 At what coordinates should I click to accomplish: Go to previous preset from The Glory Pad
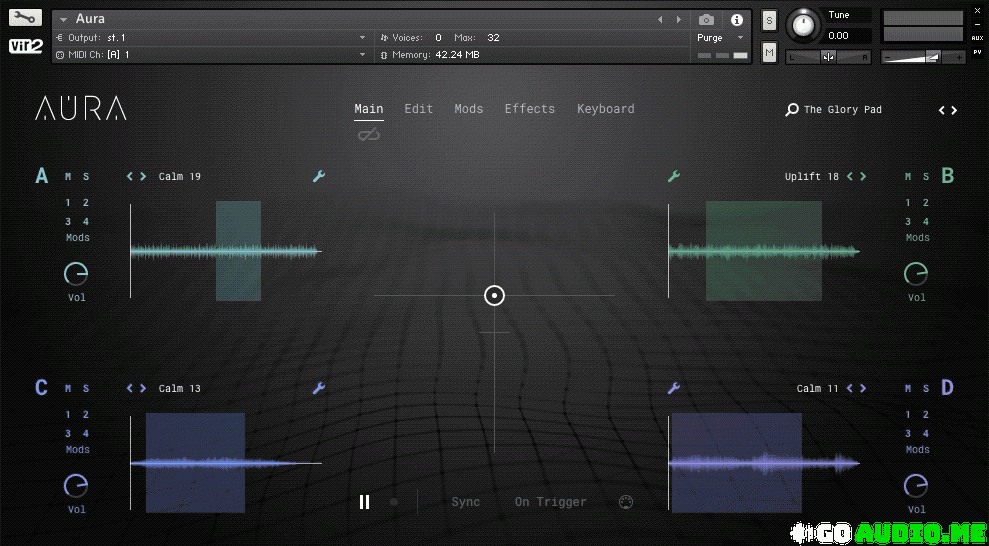[x=942, y=110]
